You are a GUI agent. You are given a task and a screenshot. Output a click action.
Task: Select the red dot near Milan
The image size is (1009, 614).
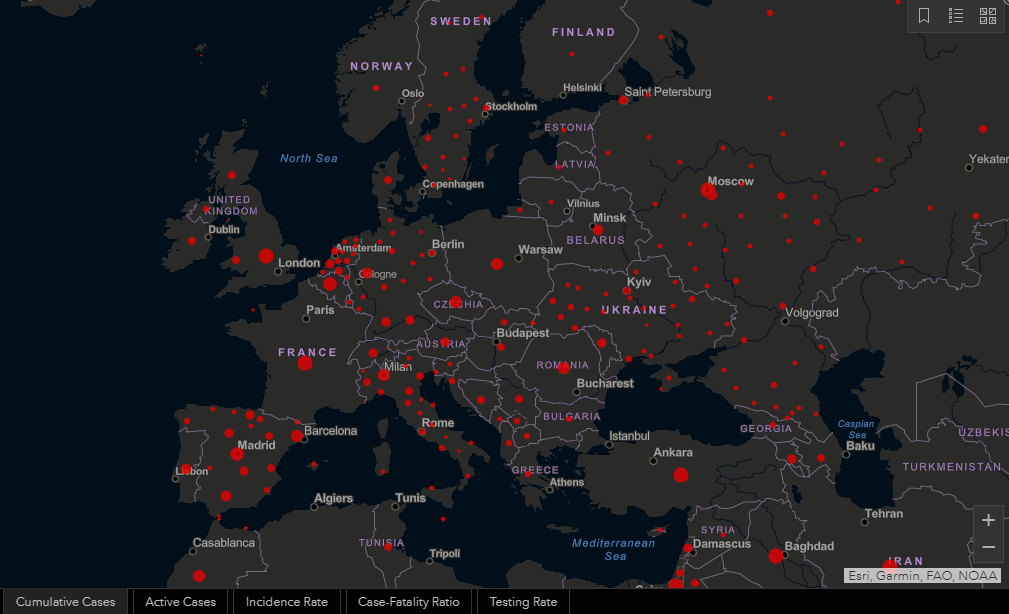point(384,375)
